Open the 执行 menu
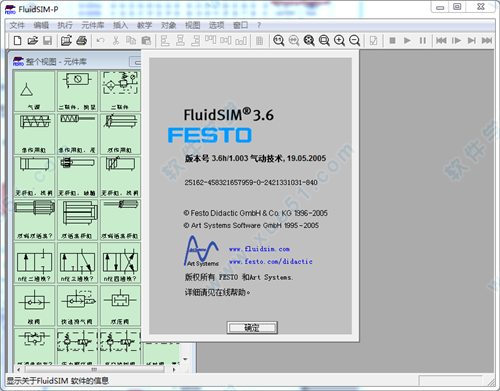This screenshot has height=391, width=500. click(65, 25)
